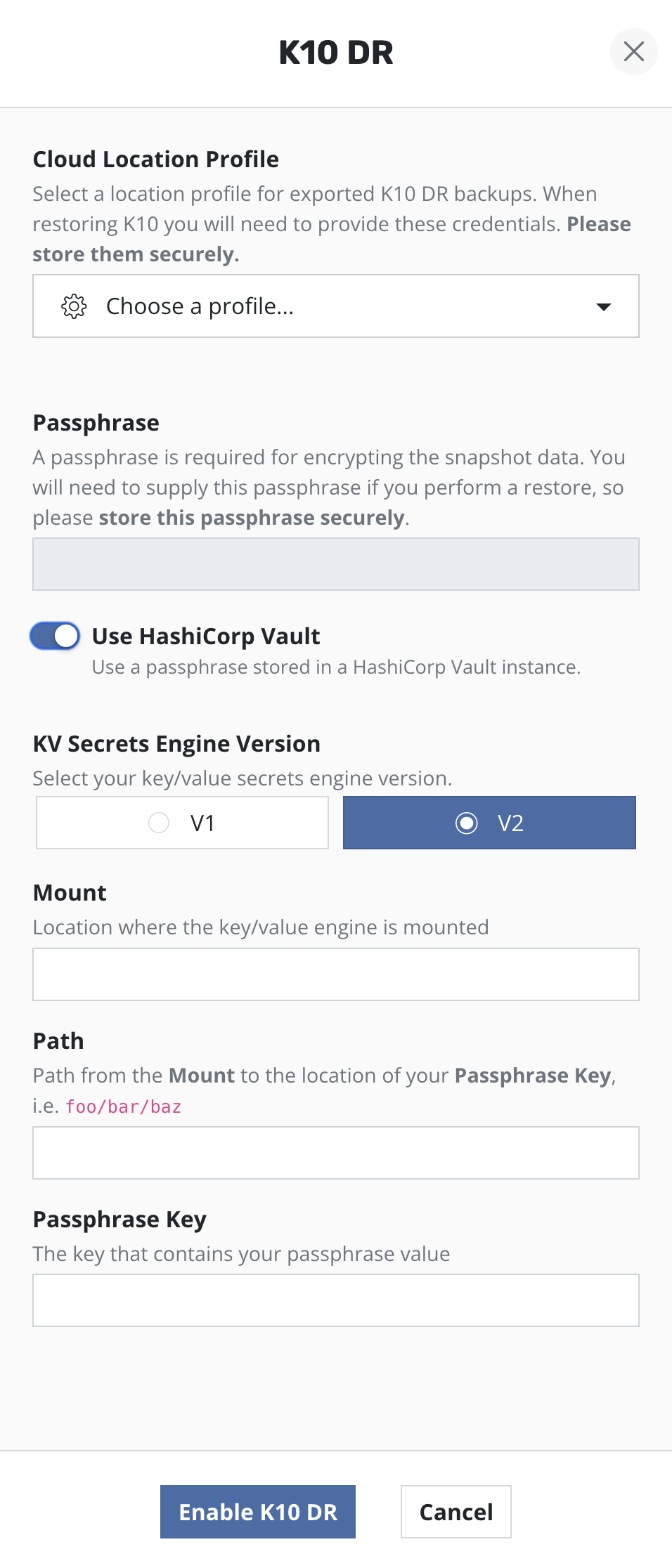Cancel the K10 DR setup
Image resolution: width=672 pixels, height=1568 pixels.
point(455,1512)
